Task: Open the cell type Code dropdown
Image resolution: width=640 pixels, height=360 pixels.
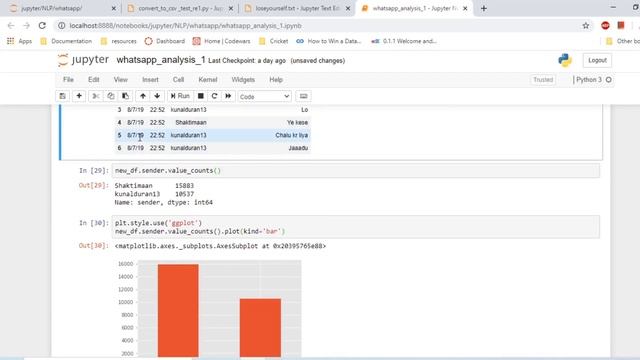Action: click(264, 97)
